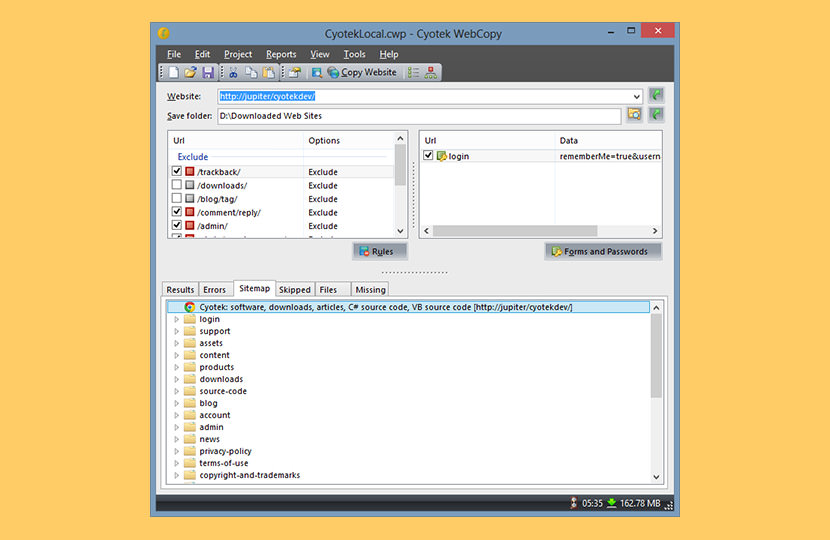Toggle the /comment/reply/ rule checkbox
This screenshot has height=540, width=830.
[177, 212]
